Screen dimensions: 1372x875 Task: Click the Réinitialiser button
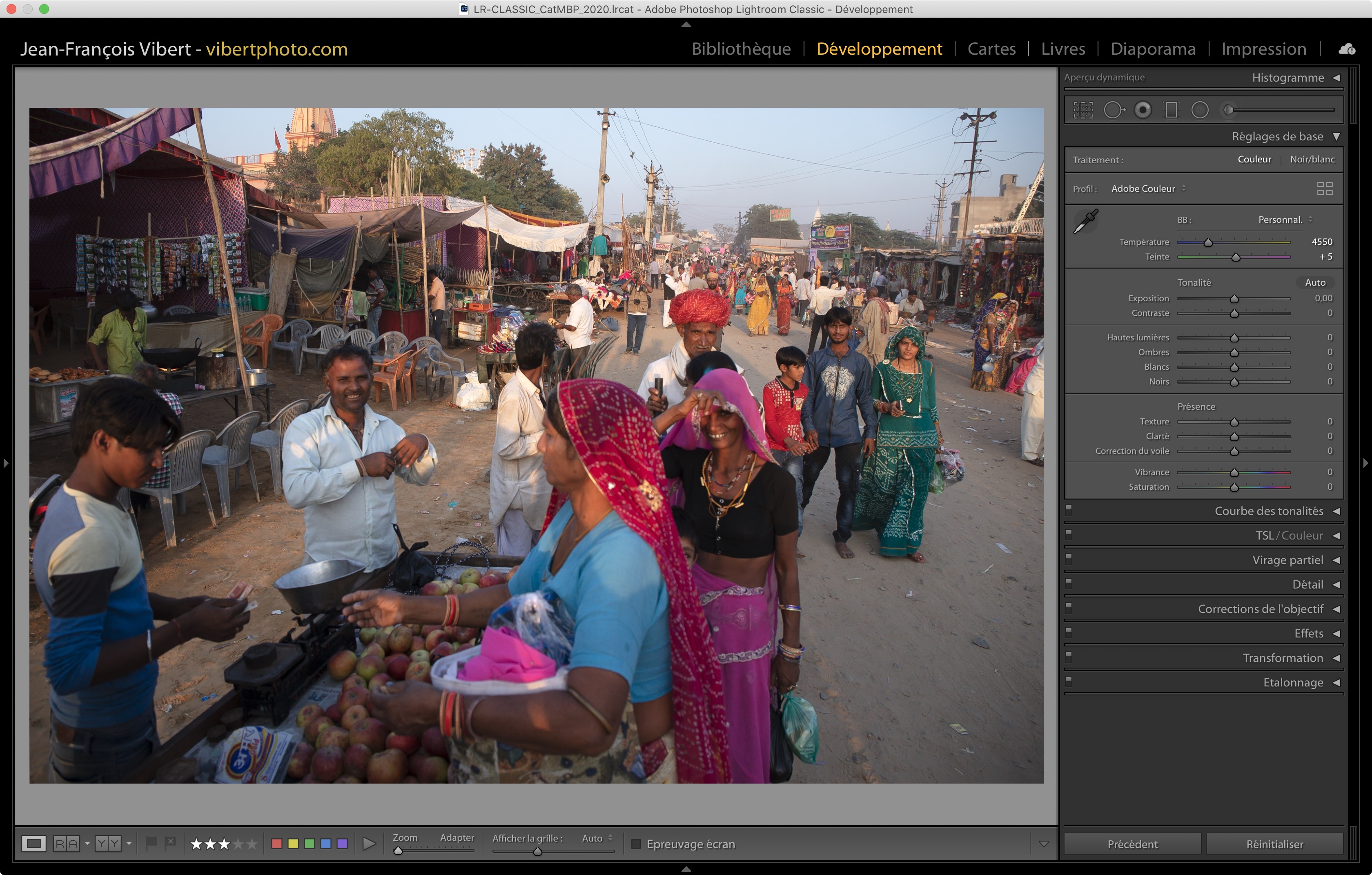coord(1274,844)
